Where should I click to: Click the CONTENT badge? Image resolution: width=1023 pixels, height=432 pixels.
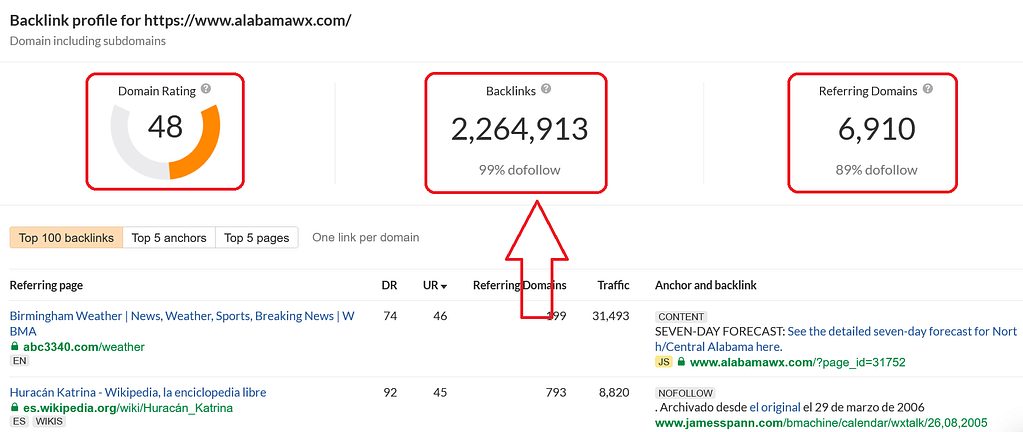pos(681,316)
